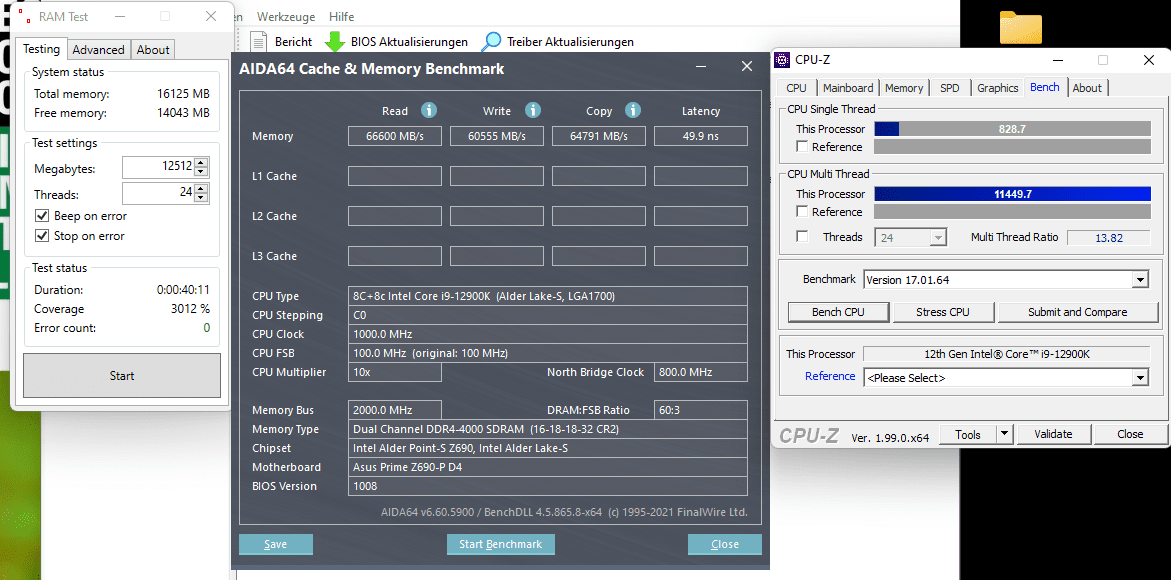Image resolution: width=1171 pixels, height=580 pixels.
Task: Close the AIDA64 benchmark window with X
Action: coord(746,66)
